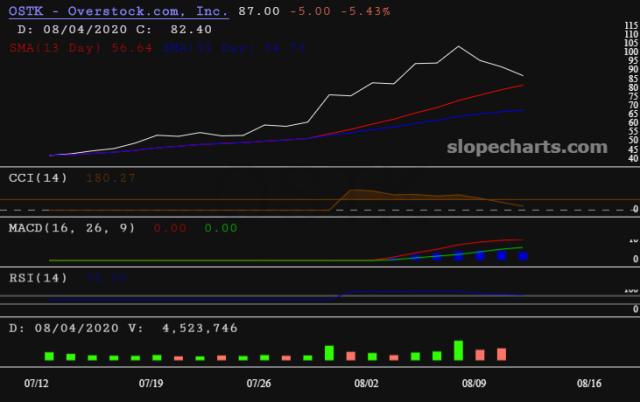Viewport: 640px width, 402px height.
Task: Click the tallest green volume bar
Action: point(458,350)
